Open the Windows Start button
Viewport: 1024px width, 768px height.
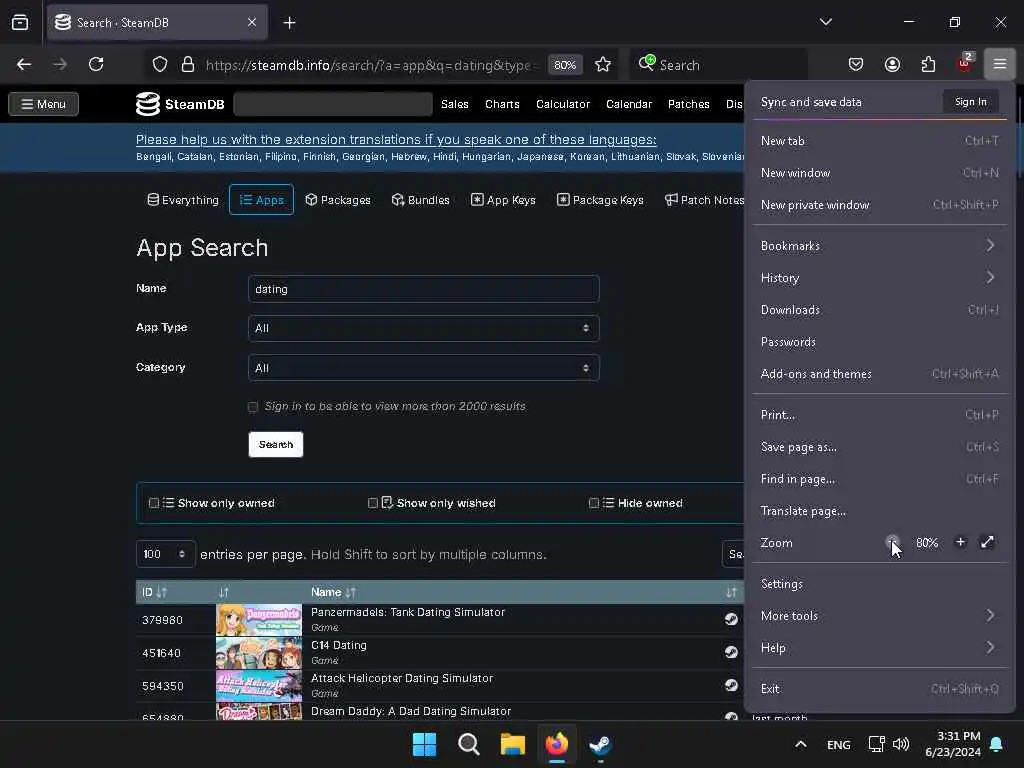click(424, 744)
